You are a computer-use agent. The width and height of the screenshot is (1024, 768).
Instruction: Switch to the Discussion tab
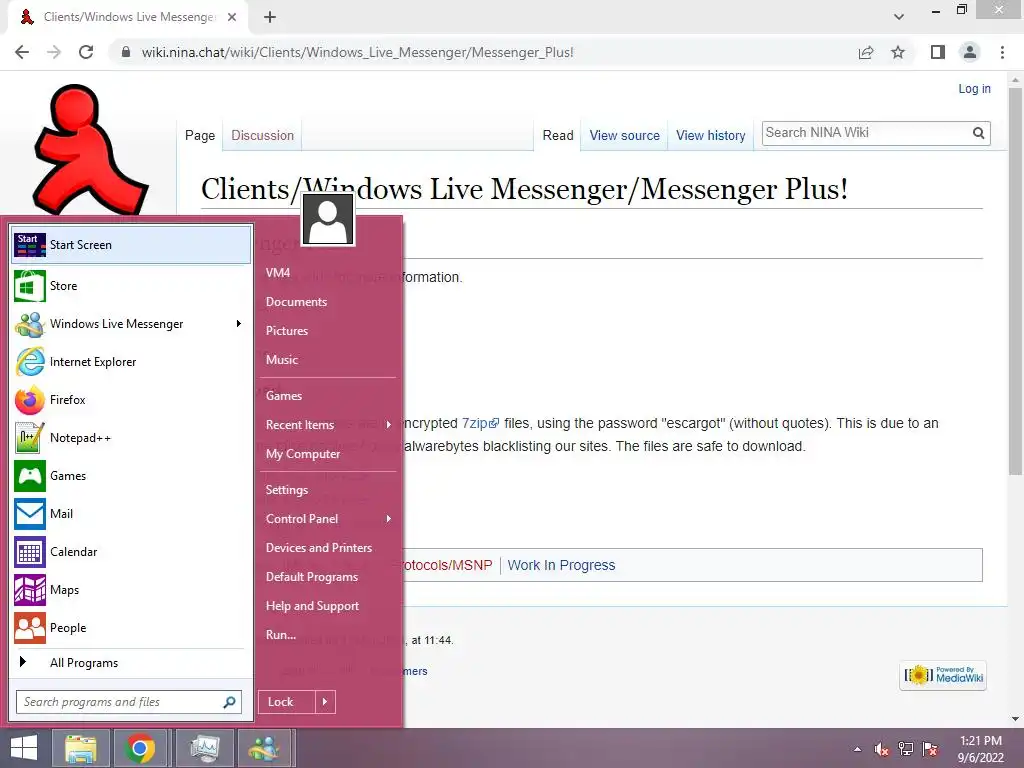coord(263,135)
